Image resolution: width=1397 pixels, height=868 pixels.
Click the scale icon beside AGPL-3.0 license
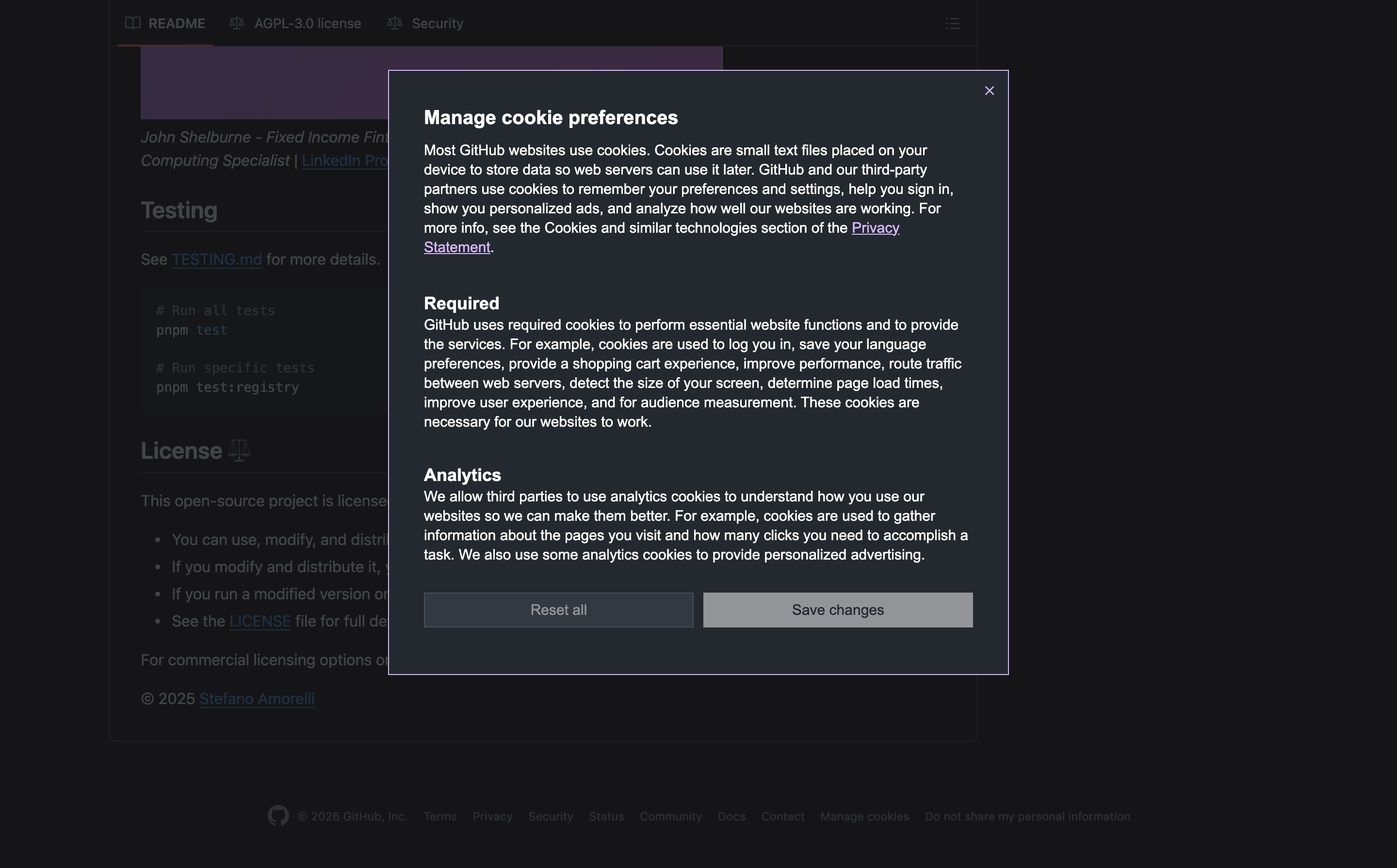(x=237, y=23)
